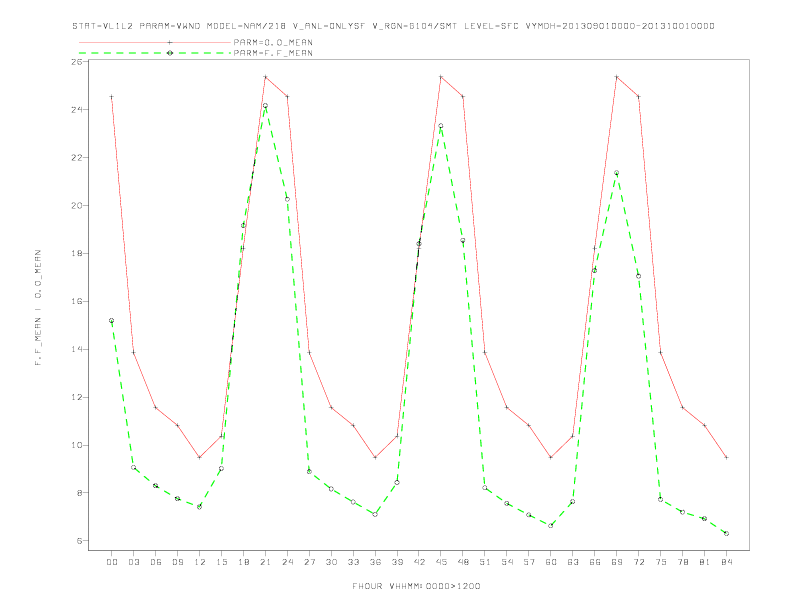792x612 pixels.
Task: Select green forecast marker at hour 36
Action: point(375,514)
